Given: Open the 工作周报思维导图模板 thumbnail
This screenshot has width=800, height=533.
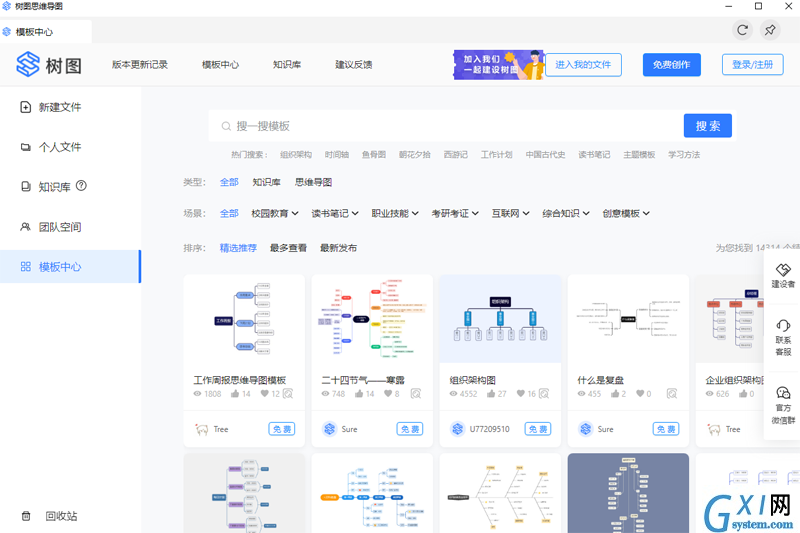Looking at the screenshot, I should (244, 319).
